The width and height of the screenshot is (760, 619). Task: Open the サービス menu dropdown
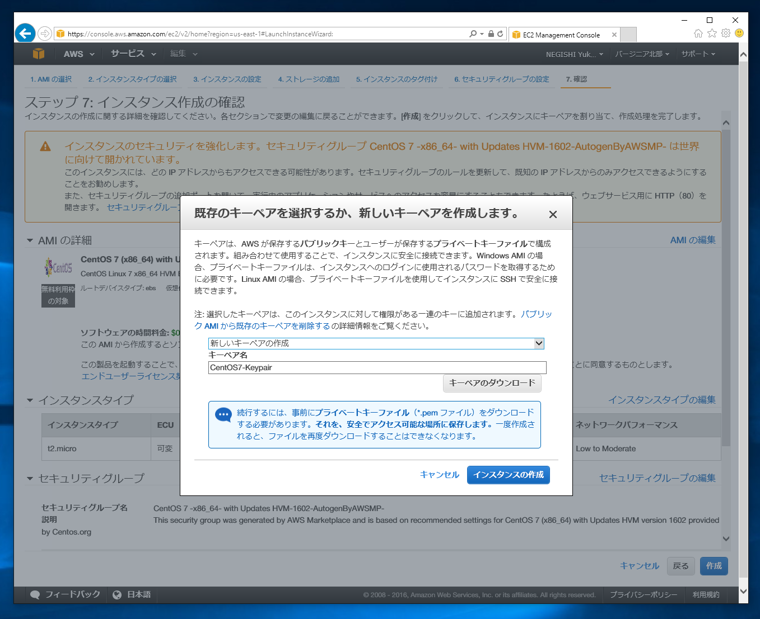tap(133, 54)
